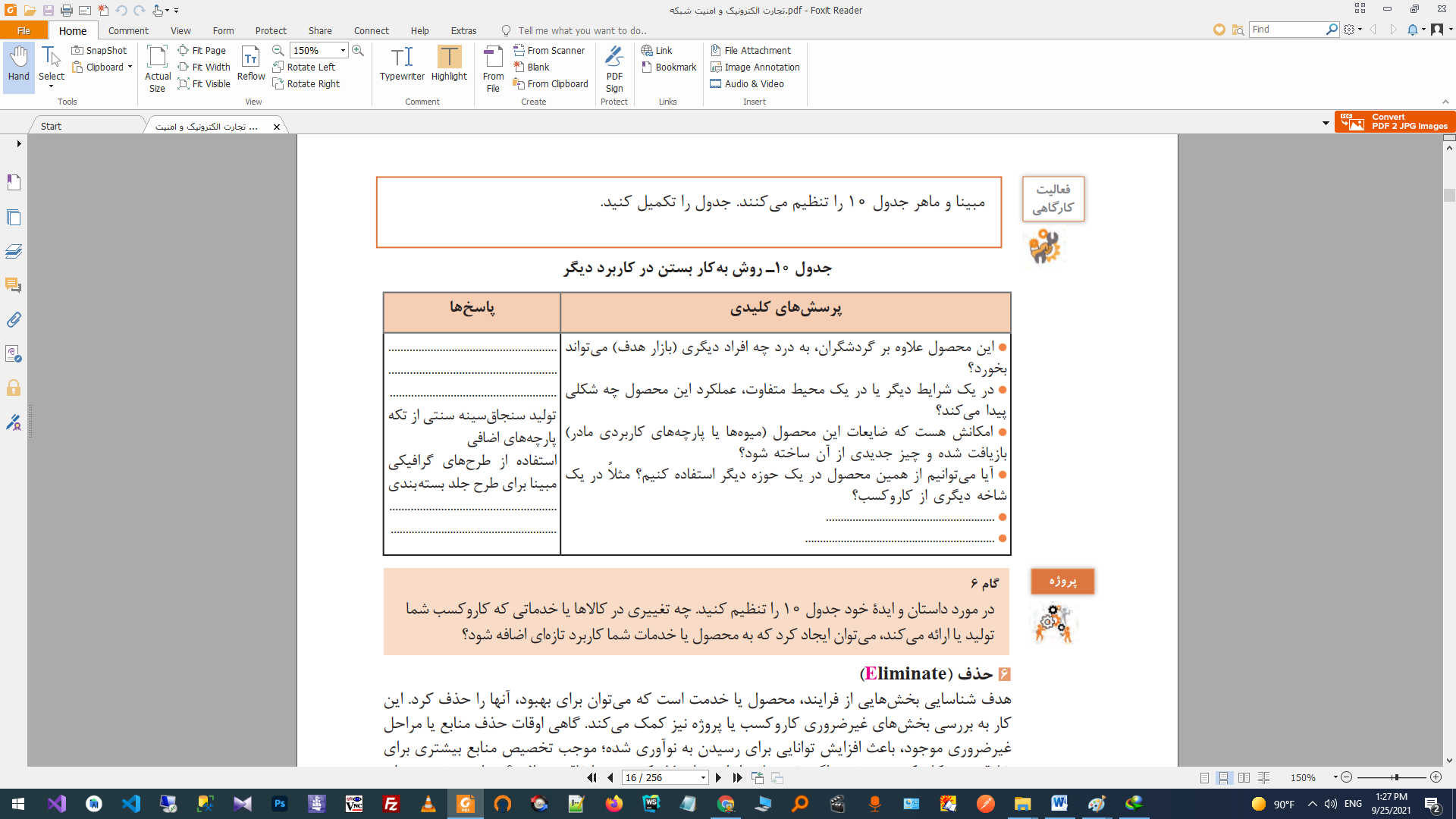Collapse the ribbon with chevron

1445,102
